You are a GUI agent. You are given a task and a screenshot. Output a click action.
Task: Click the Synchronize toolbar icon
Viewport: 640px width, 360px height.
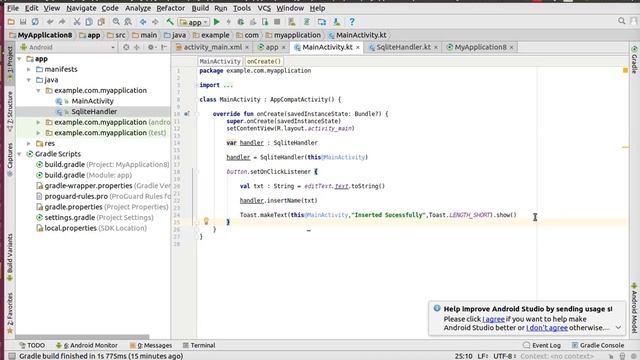pos(36,22)
